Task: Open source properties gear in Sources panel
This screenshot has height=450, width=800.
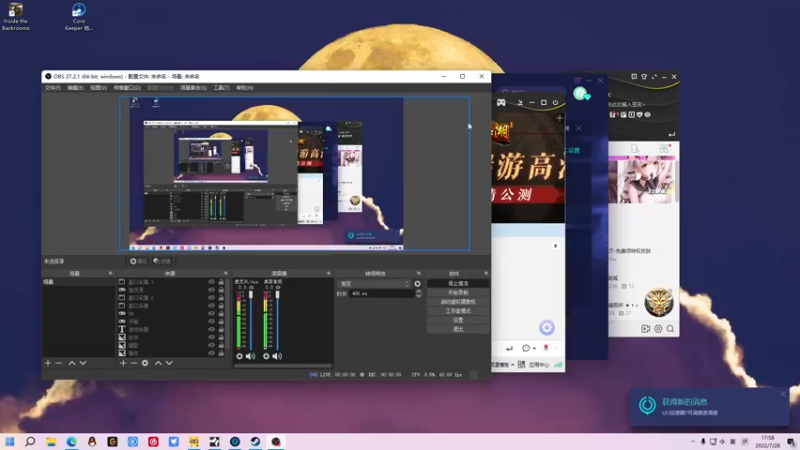Action: pyautogui.click(x=146, y=363)
